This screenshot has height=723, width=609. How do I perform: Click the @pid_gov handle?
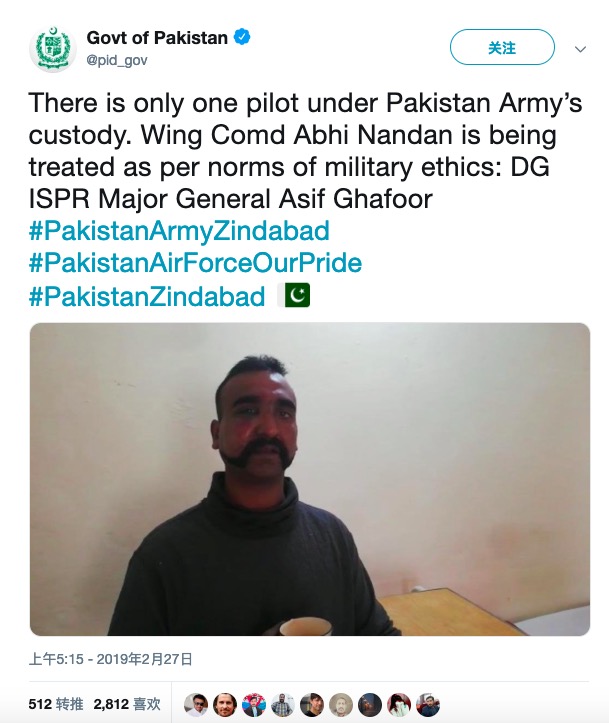click(x=117, y=59)
